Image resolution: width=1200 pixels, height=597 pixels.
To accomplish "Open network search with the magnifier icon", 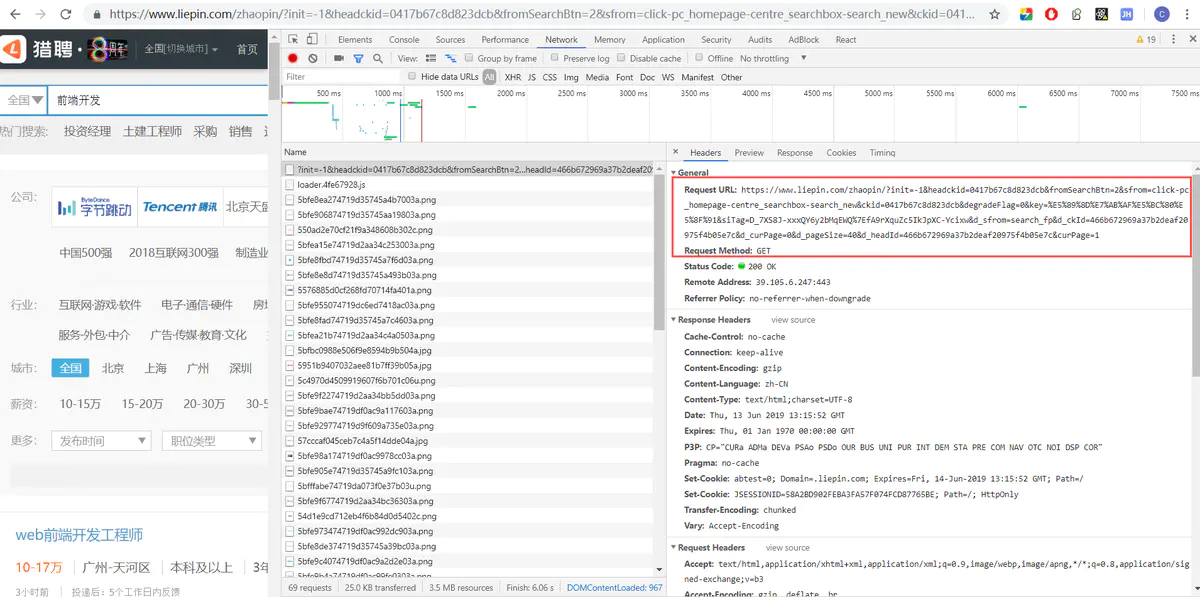I will tap(378, 59).
